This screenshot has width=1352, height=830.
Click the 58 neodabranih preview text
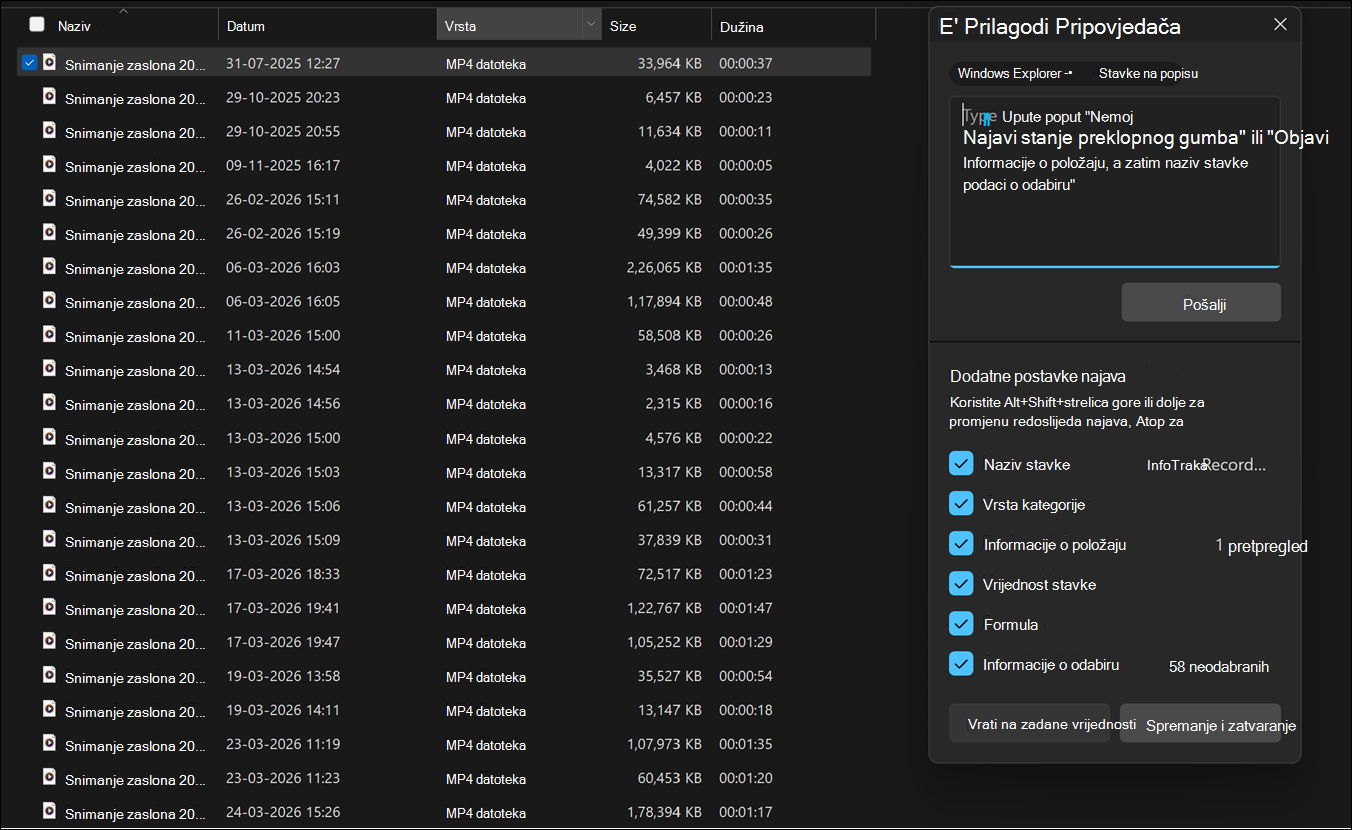[x=1219, y=666]
